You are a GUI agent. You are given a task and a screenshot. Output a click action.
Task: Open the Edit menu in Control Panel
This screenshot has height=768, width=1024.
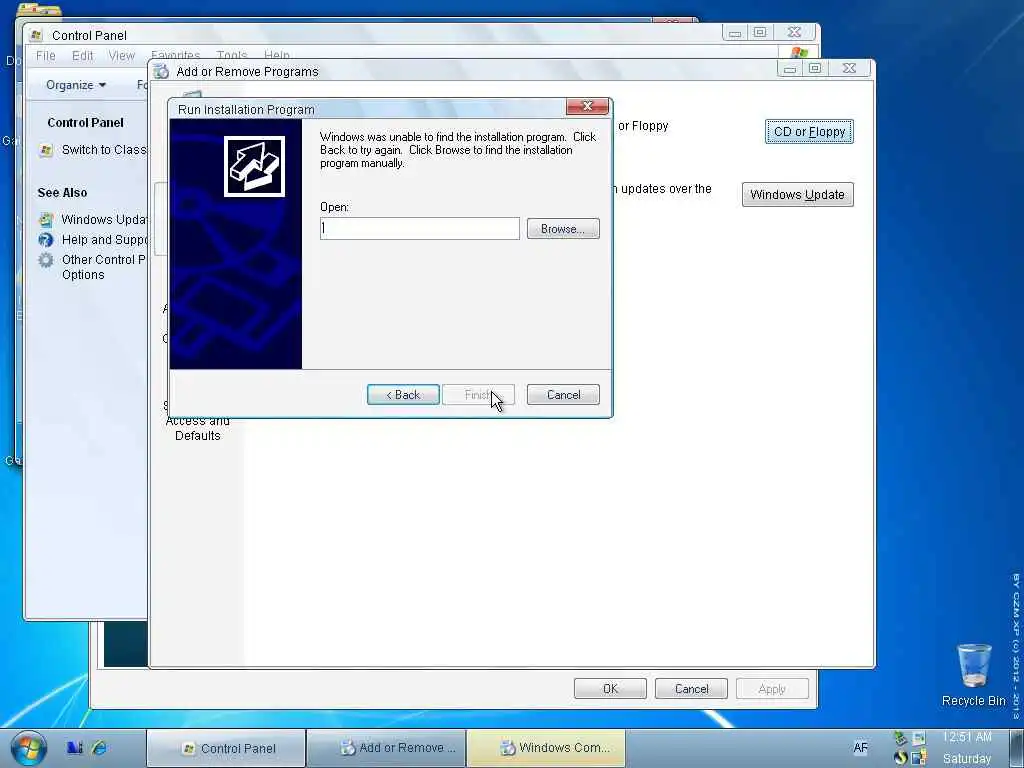(82, 56)
